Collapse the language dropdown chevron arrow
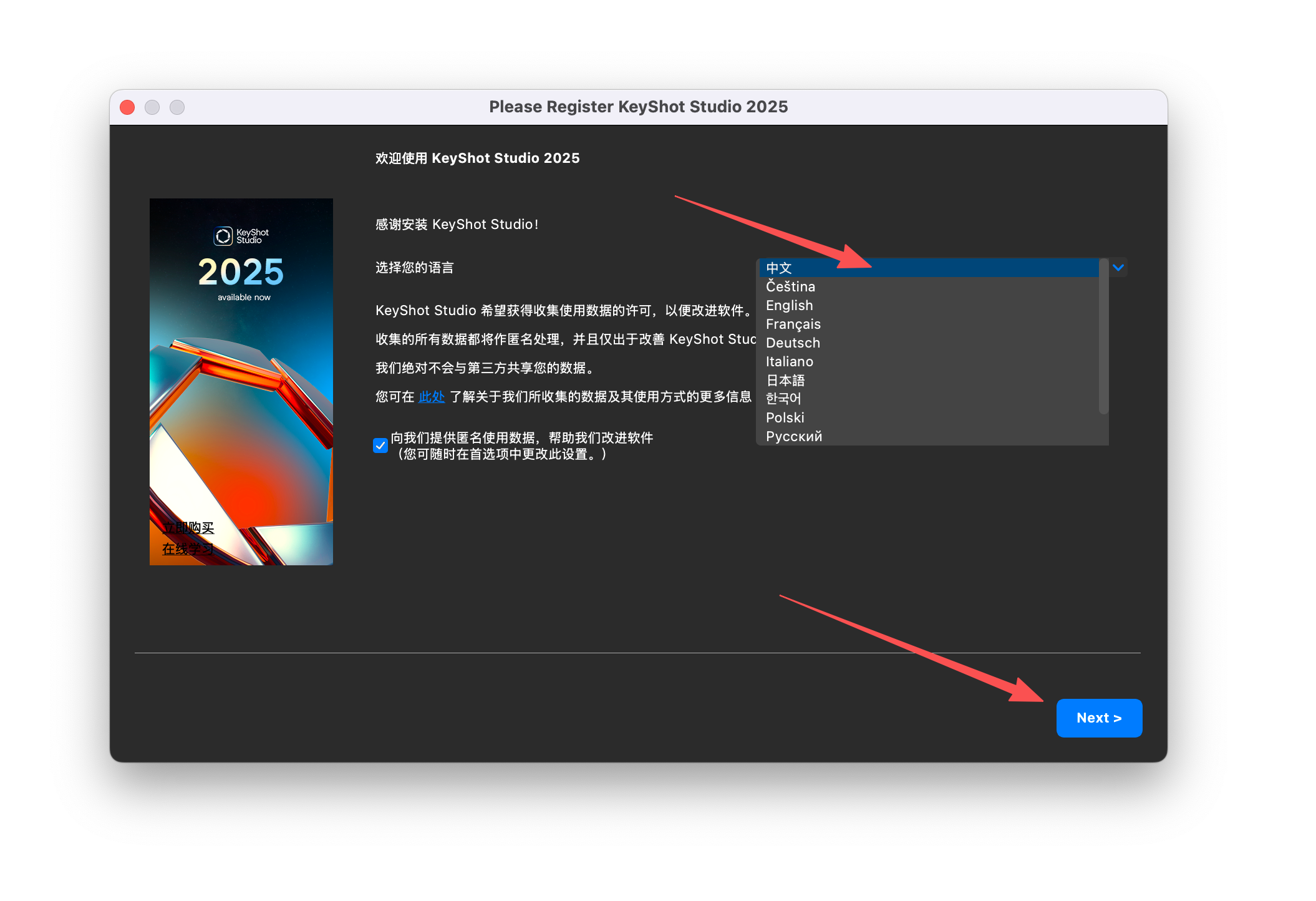 (x=1118, y=268)
